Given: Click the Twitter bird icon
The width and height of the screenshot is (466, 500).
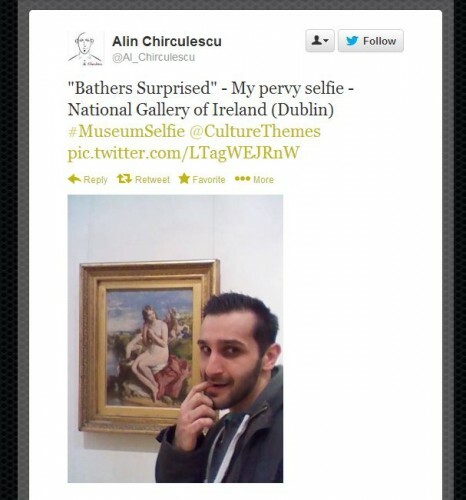Looking at the screenshot, I should coord(352,41).
